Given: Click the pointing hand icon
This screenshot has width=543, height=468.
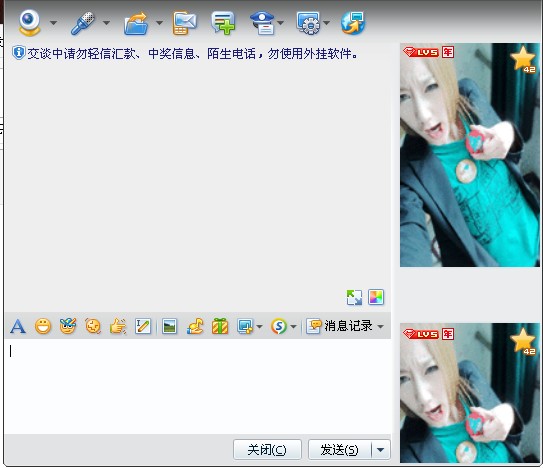Looking at the screenshot, I should tap(118, 326).
